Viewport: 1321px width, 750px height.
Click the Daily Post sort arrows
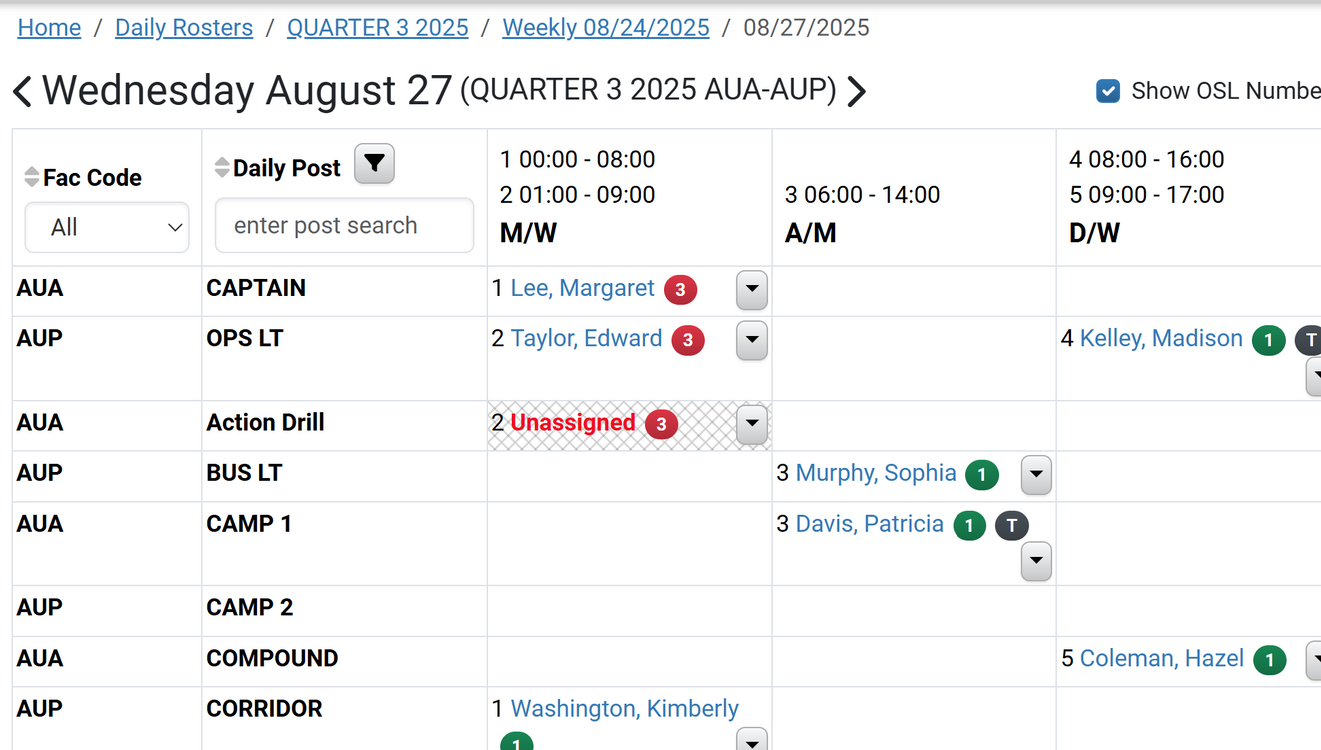click(222, 168)
